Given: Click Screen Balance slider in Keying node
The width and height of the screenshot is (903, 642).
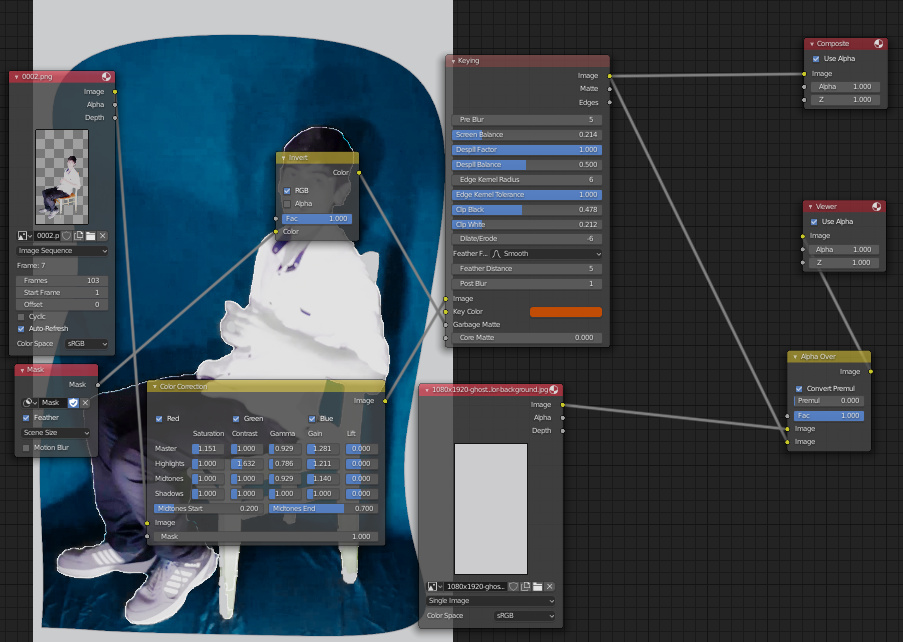Looking at the screenshot, I should 527,135.
